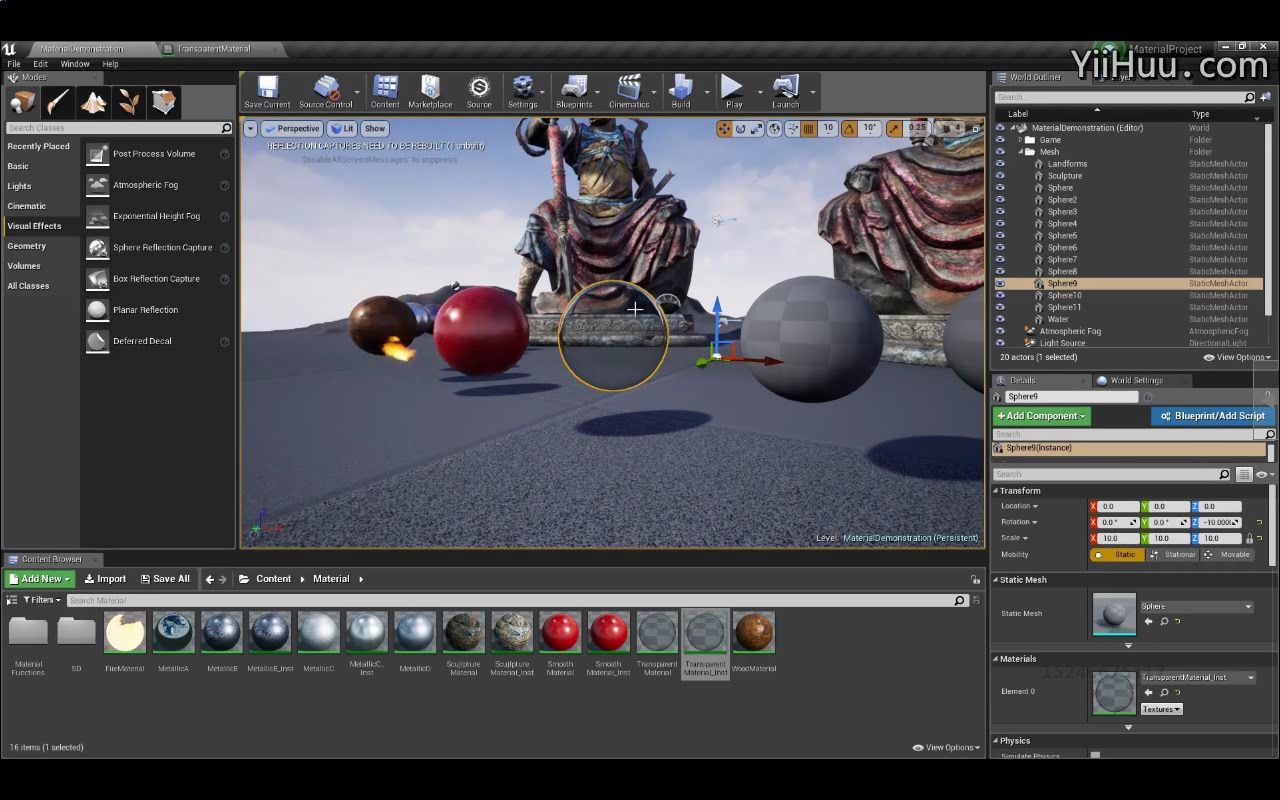Open the Perspective viewport dropdown
The height and width of the screenshot is (800, 1280).
[x=291, y=129]
